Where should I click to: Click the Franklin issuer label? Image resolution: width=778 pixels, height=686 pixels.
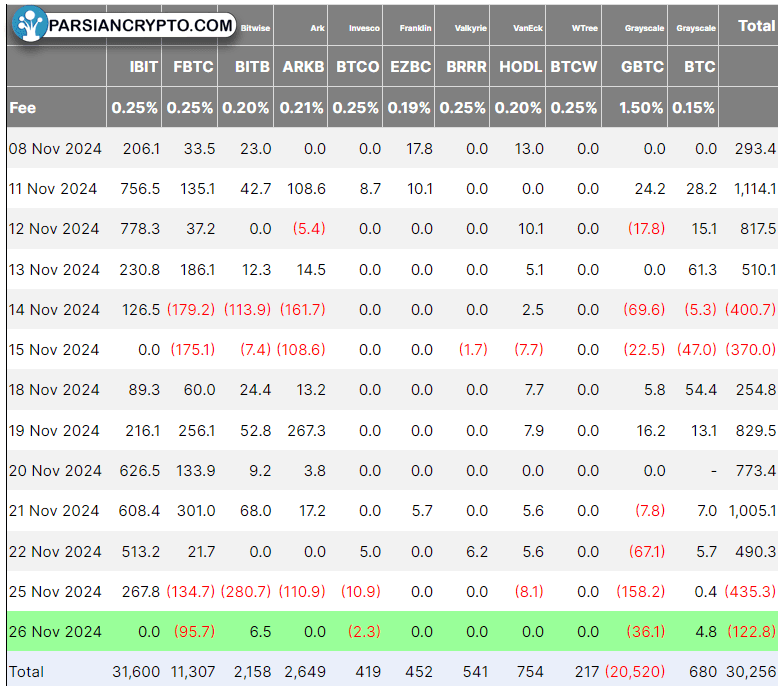coord(416,28)
